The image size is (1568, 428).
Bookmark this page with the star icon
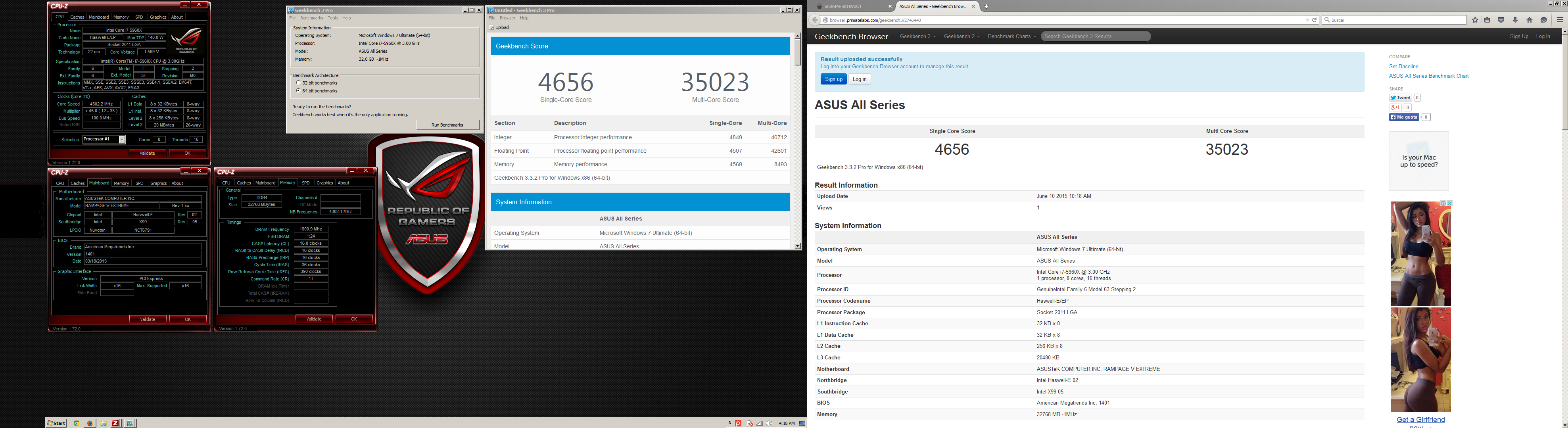pos(1475,20)
